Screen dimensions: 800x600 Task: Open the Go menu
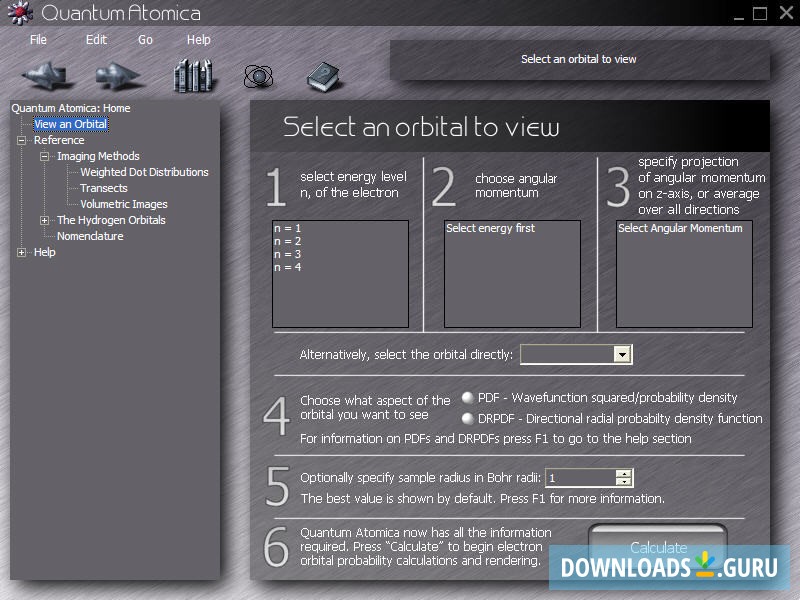(145, 39)
